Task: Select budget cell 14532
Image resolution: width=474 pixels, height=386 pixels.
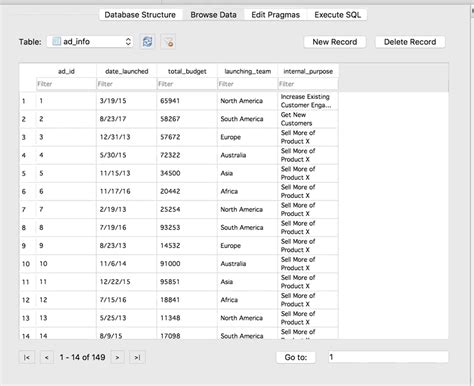Action: [187, 246]
